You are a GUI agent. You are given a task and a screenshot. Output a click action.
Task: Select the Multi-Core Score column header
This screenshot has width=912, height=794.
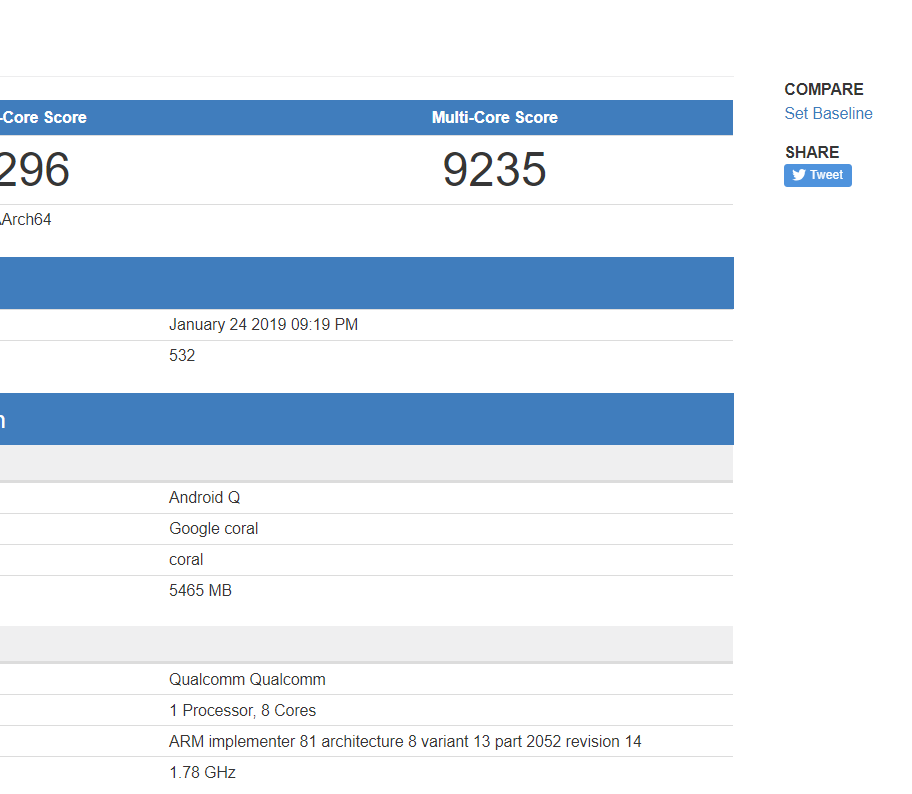coord(494,117)
